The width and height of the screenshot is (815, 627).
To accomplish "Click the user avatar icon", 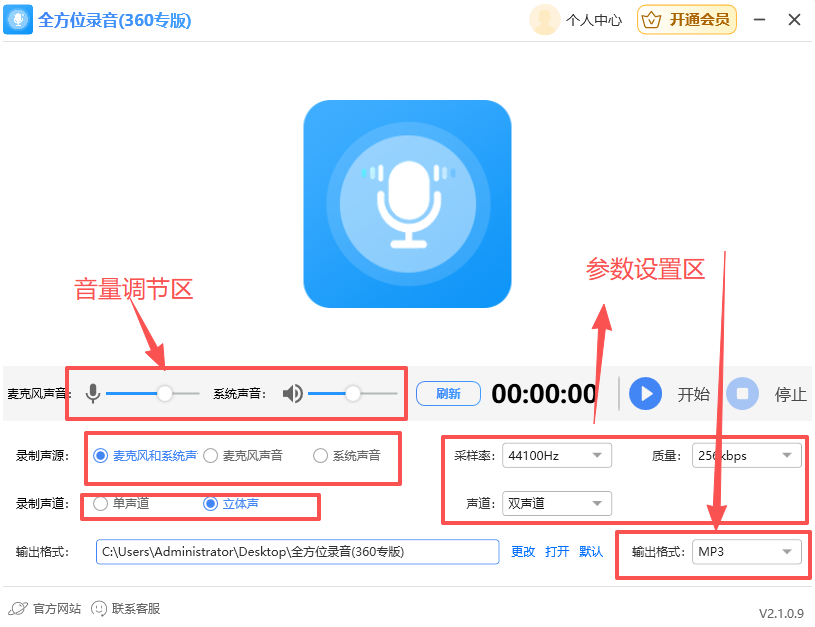I will pos(544,20).
